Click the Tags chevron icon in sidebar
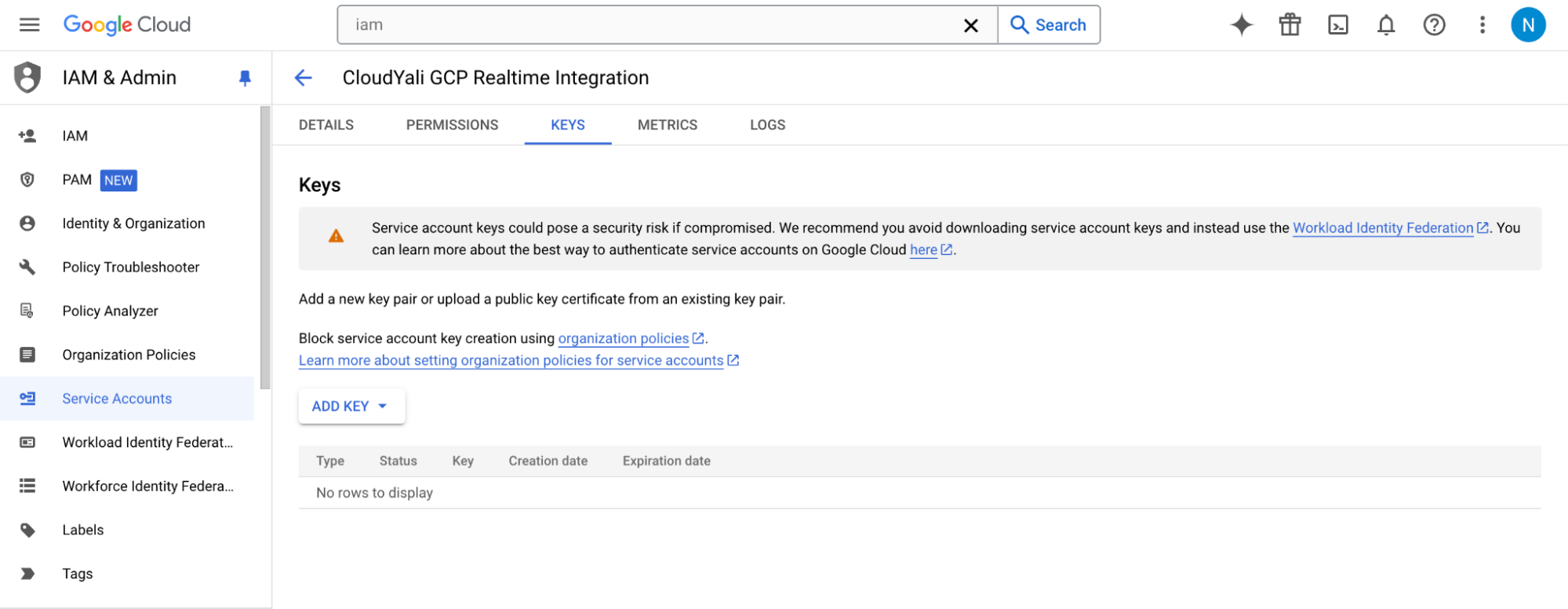This screenshot has height=609, width=1568. click(27, 574)
